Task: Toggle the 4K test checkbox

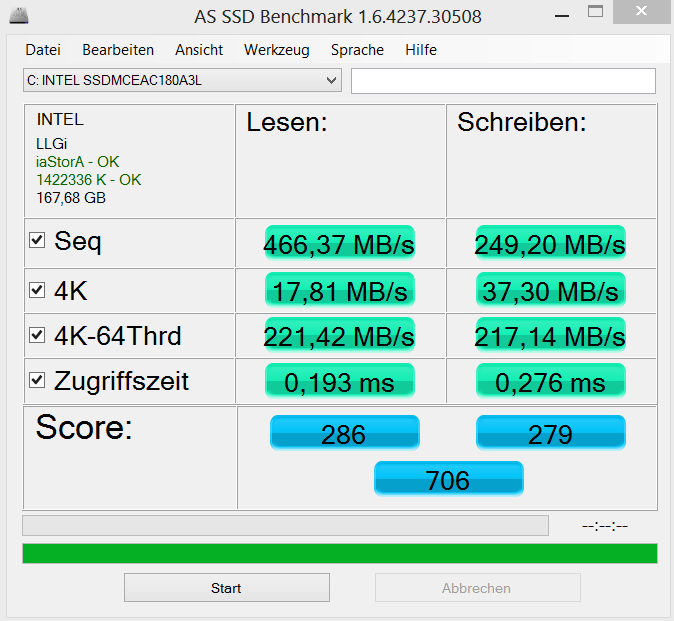Action: [37, 290]
